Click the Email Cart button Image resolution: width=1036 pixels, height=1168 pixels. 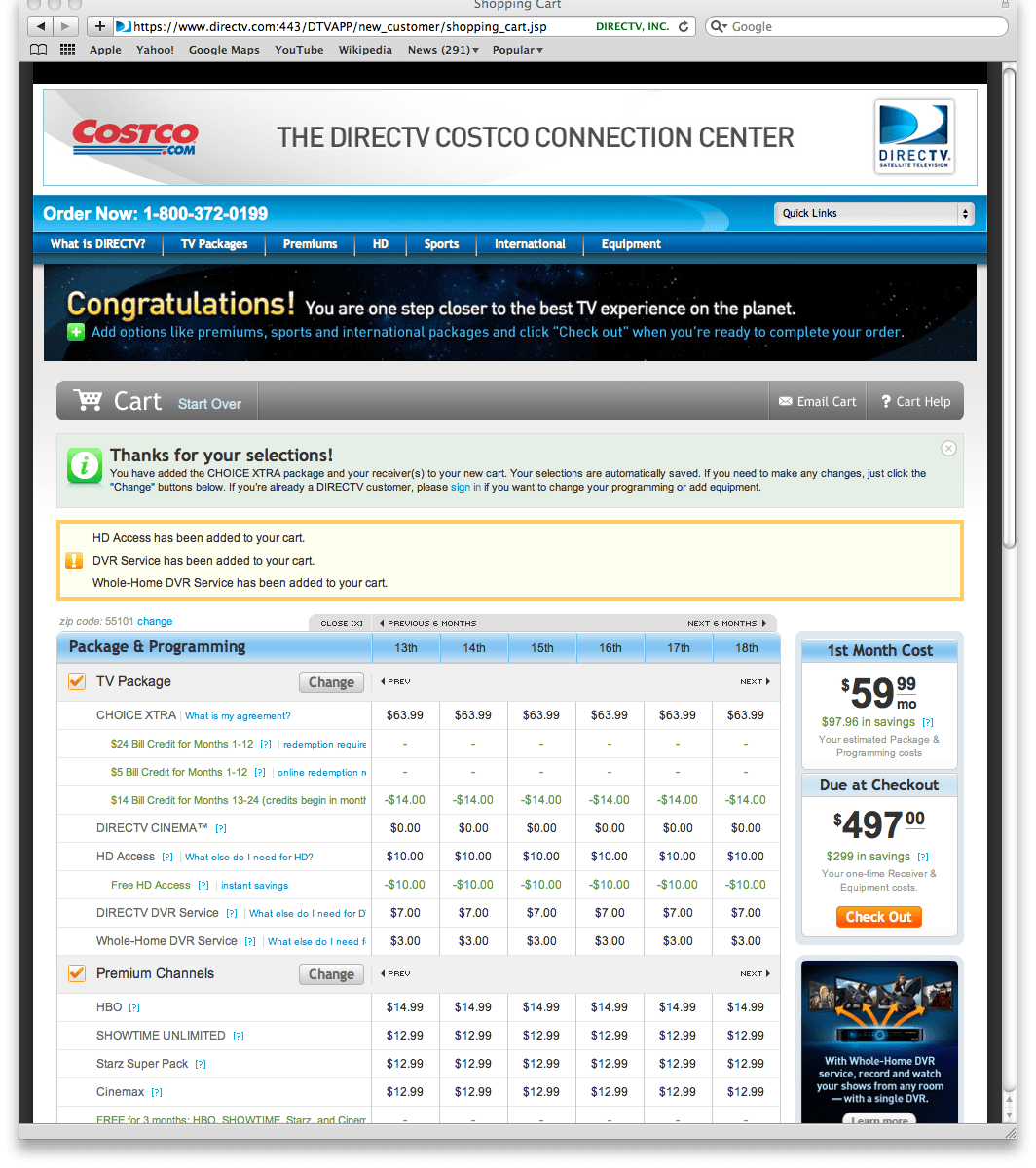click(x=817, y=401)
